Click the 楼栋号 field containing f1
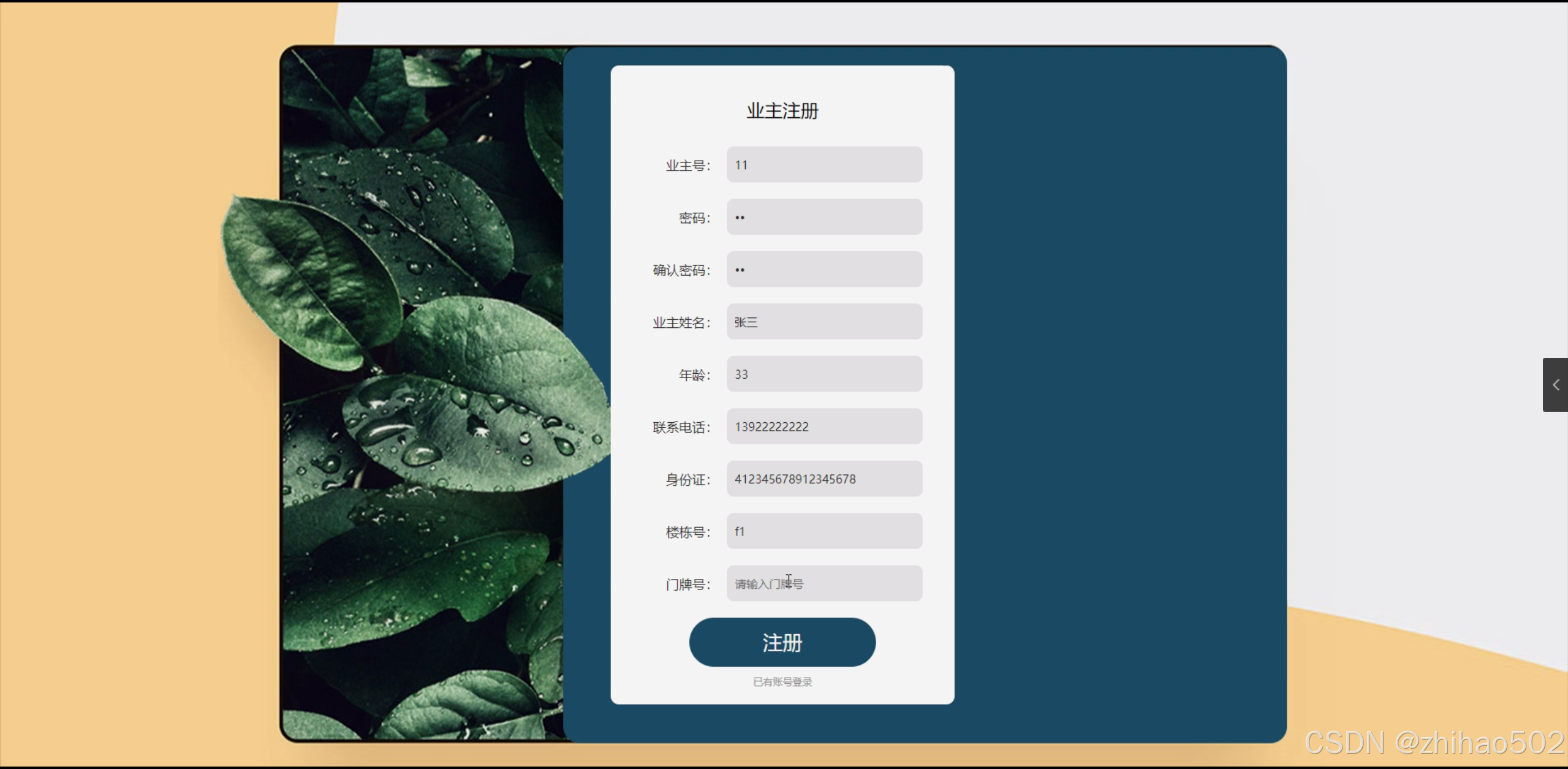The image size is (1568, 769). [x=824, y=531]
